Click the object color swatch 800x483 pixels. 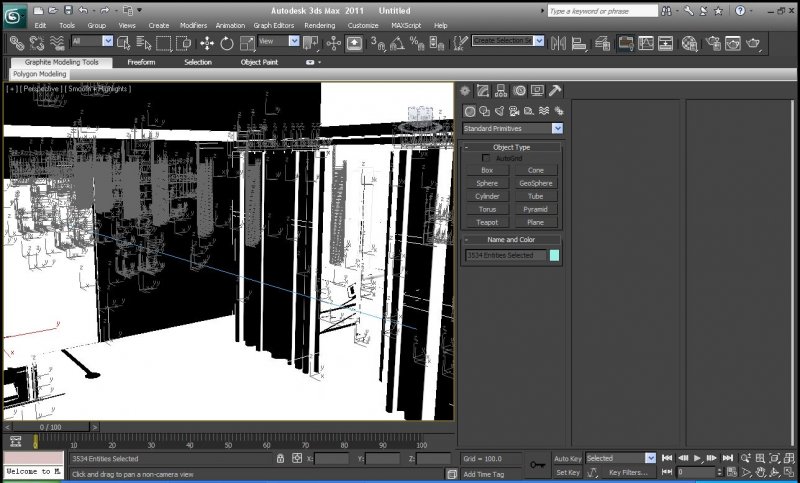(x=554, y=255)
